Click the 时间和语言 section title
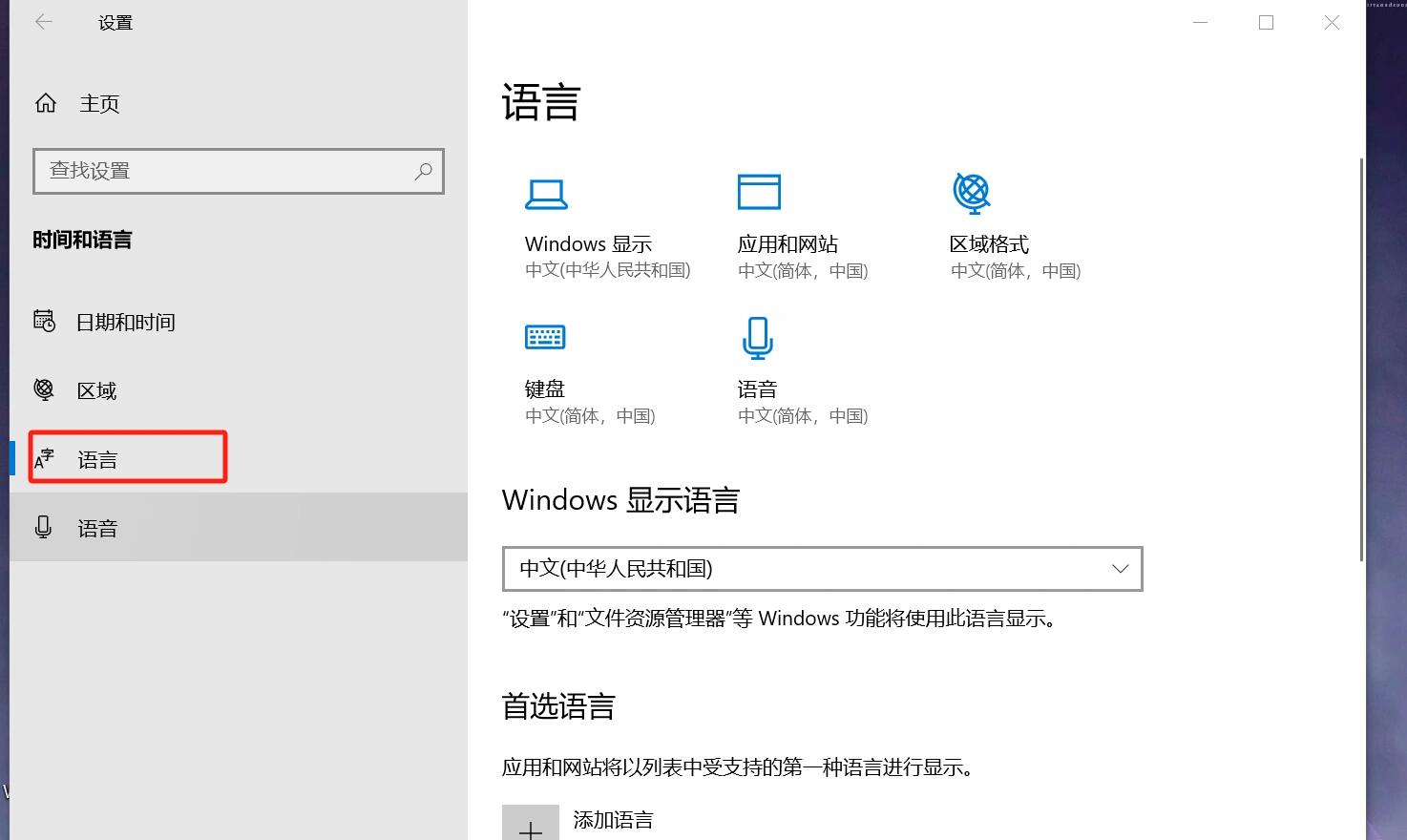 (82, 240)
